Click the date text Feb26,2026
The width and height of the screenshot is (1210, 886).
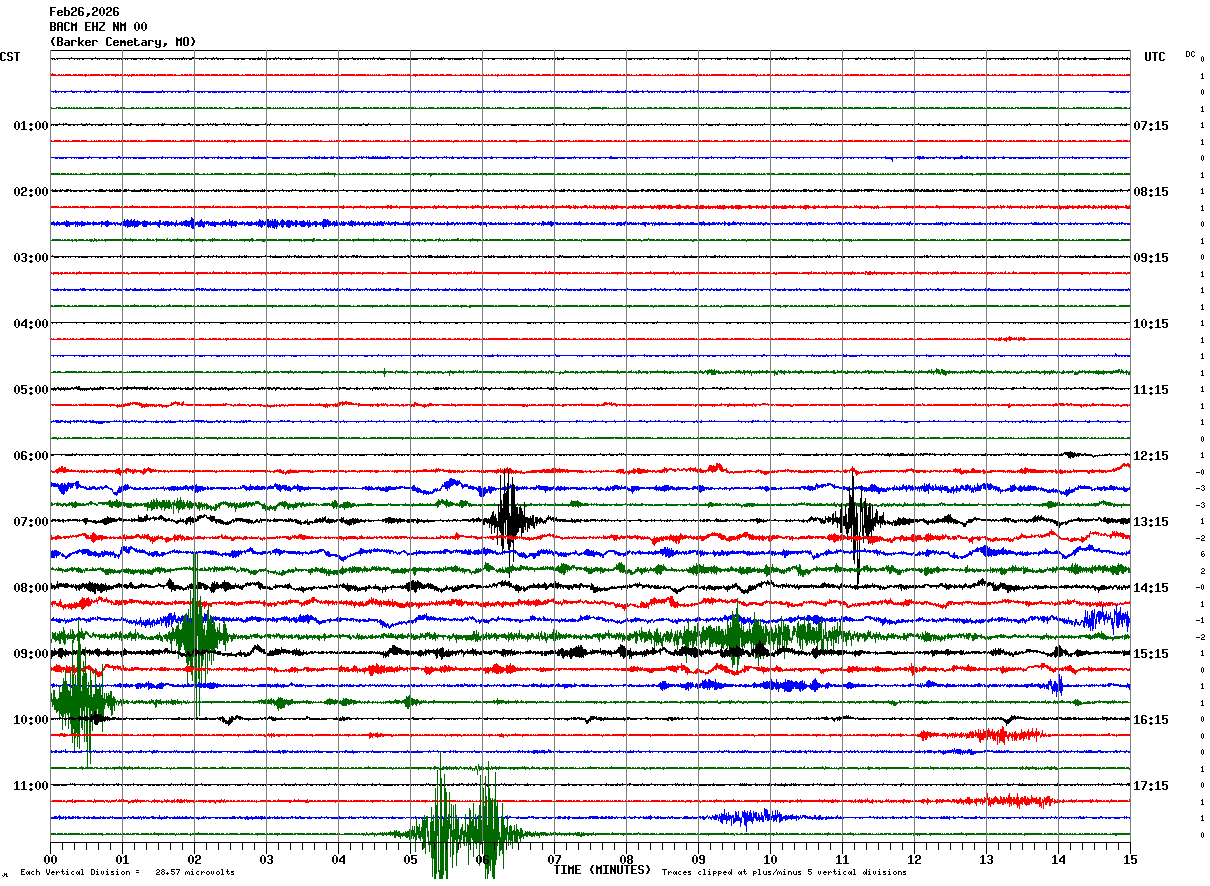pyautogui.click(x=84, y=12)
